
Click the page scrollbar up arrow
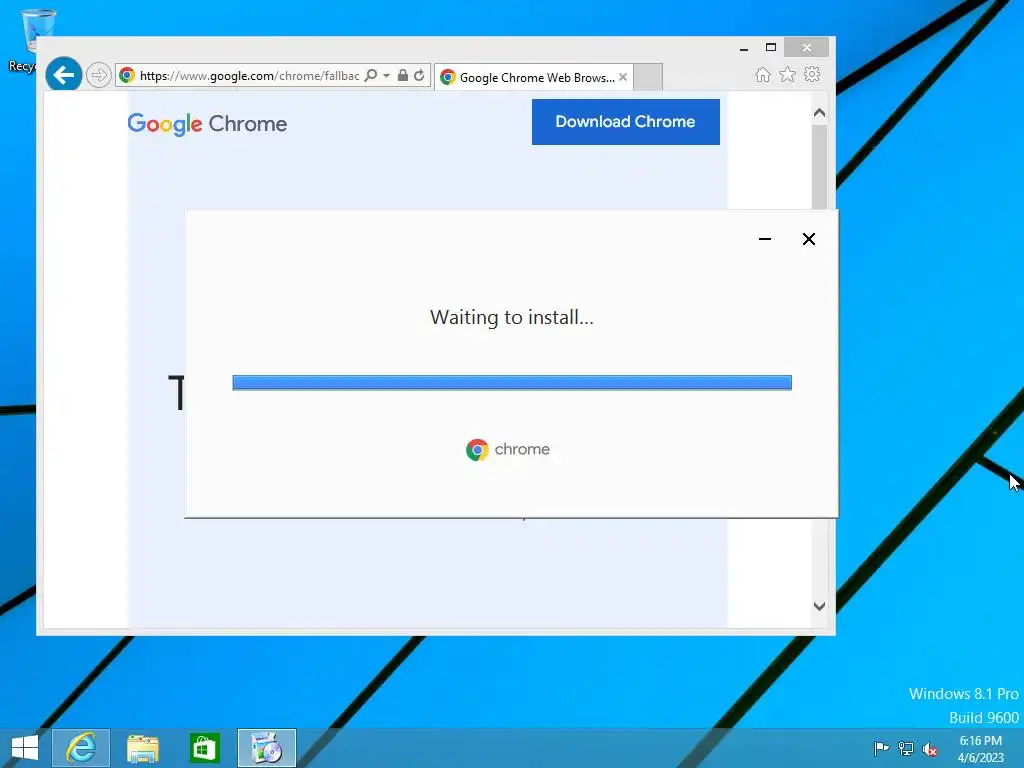(820, 112)
